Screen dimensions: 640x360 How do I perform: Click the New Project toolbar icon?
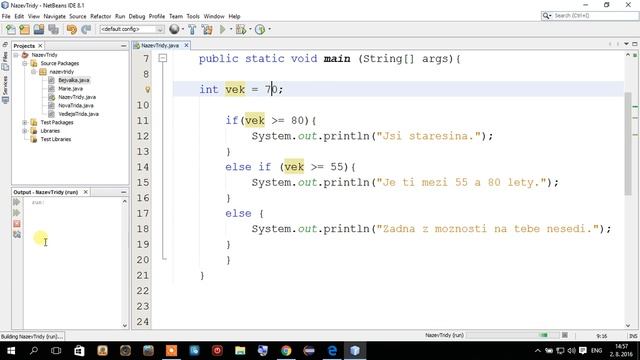tap(24, 29)
